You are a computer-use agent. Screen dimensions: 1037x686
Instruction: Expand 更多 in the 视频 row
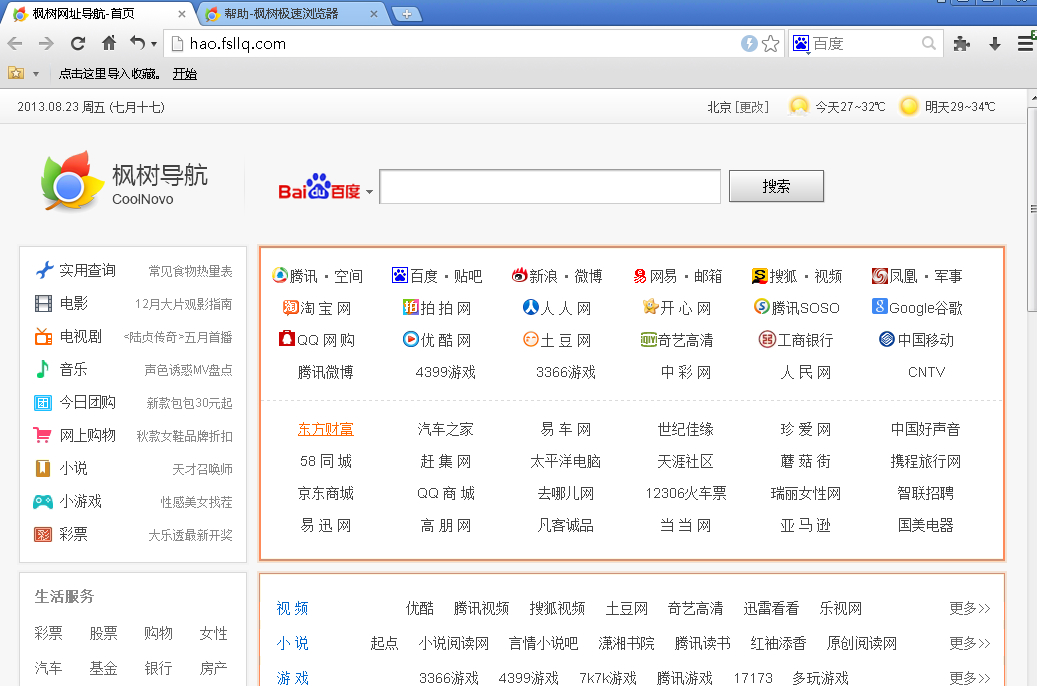pos(969,608)
